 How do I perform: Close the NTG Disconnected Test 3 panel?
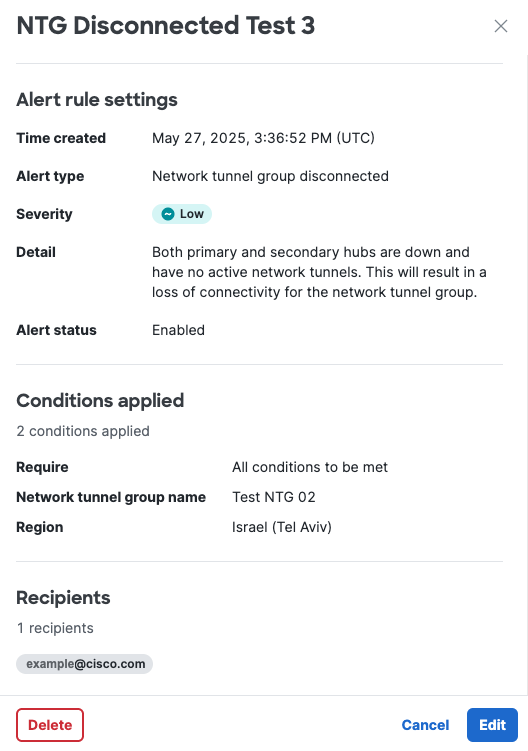[x=501, y=26]
